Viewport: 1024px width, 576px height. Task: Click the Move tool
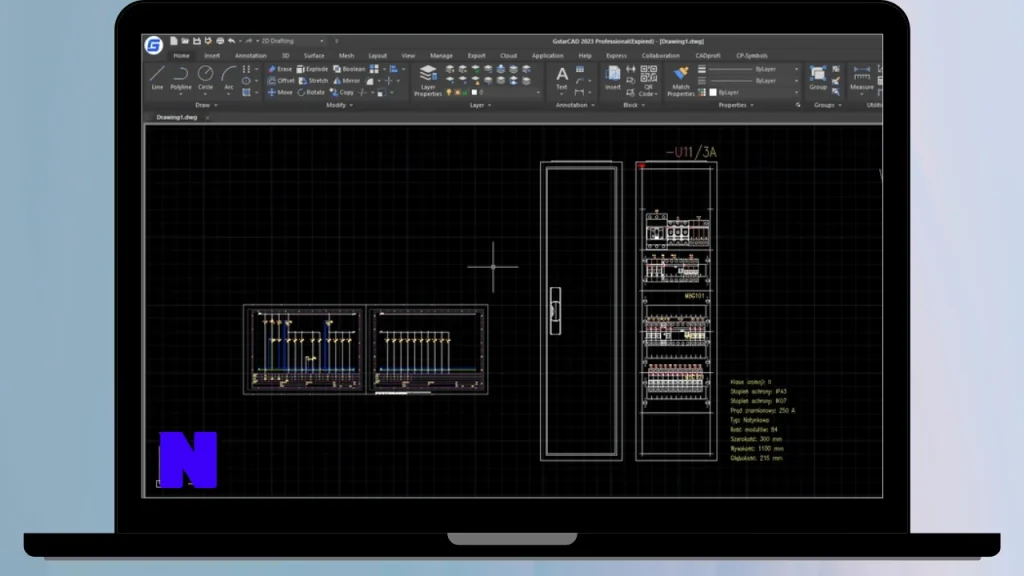[280, 92]
